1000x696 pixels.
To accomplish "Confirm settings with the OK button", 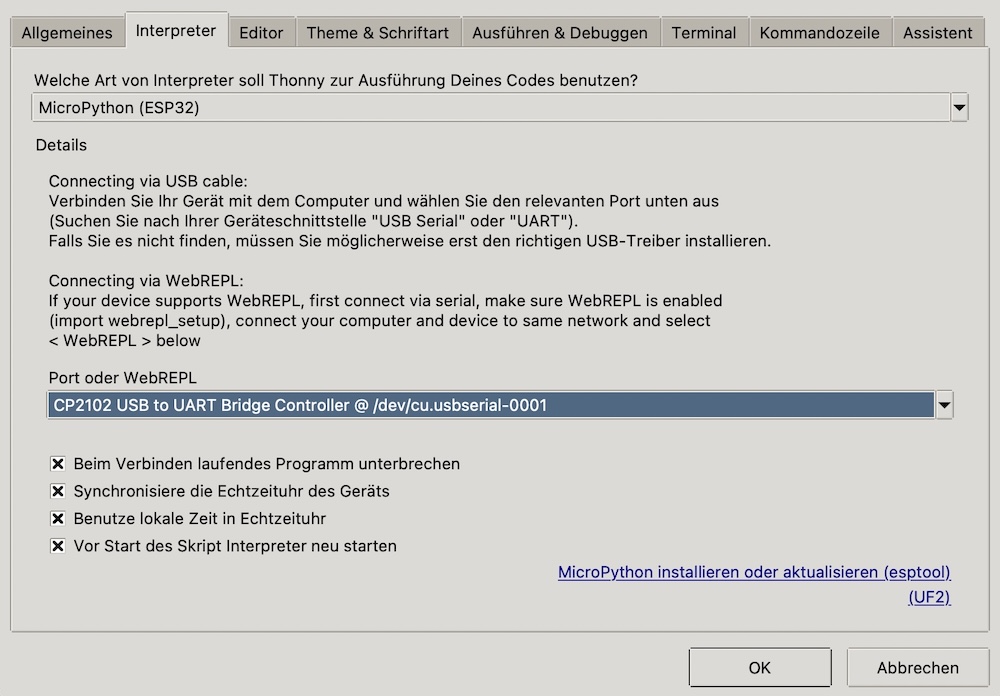I will point(760,667).
